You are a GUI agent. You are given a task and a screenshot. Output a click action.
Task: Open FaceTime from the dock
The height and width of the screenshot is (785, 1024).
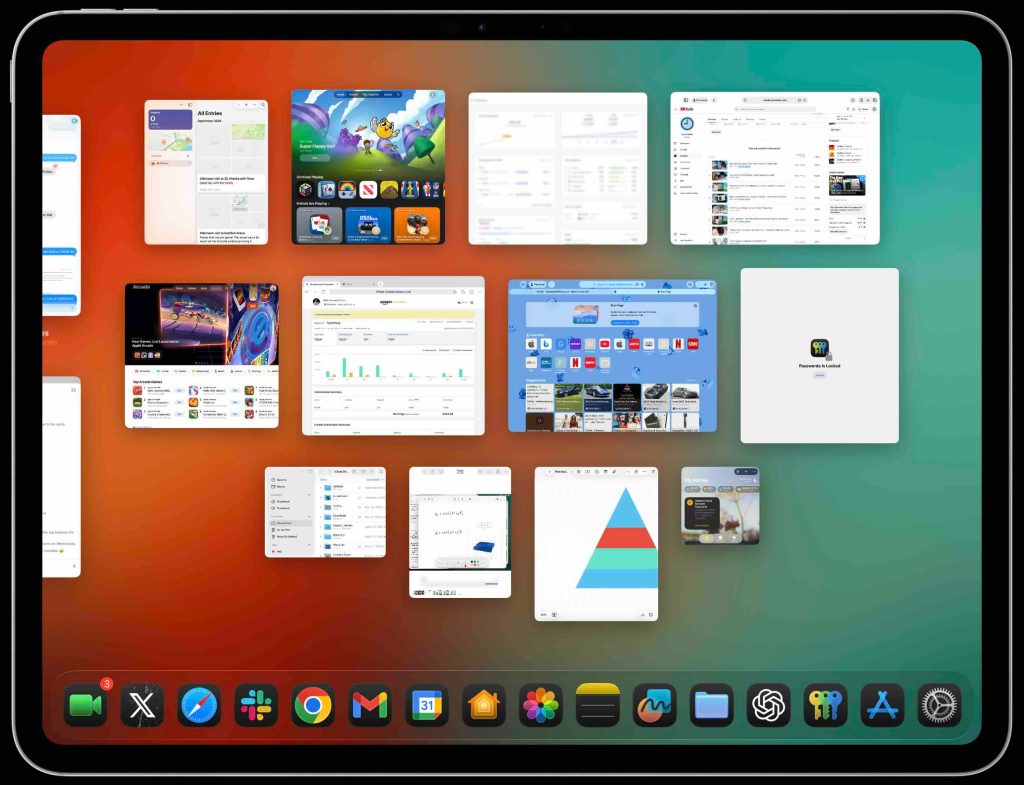(85, 706)
